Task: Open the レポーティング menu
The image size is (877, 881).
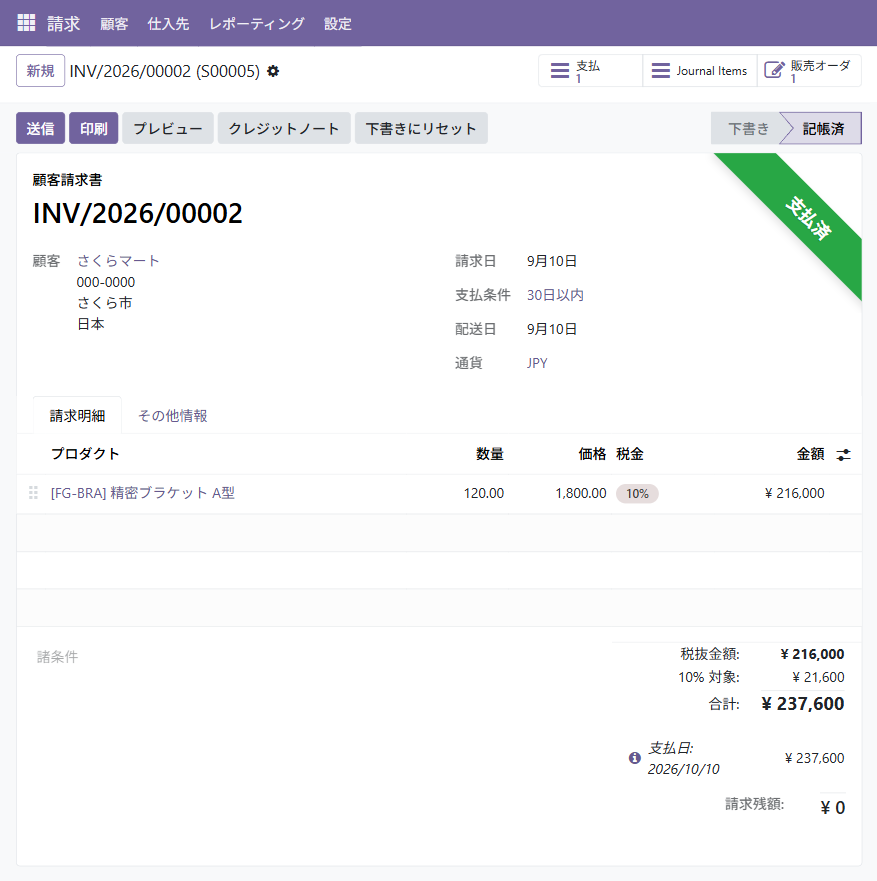Action: 257,24
